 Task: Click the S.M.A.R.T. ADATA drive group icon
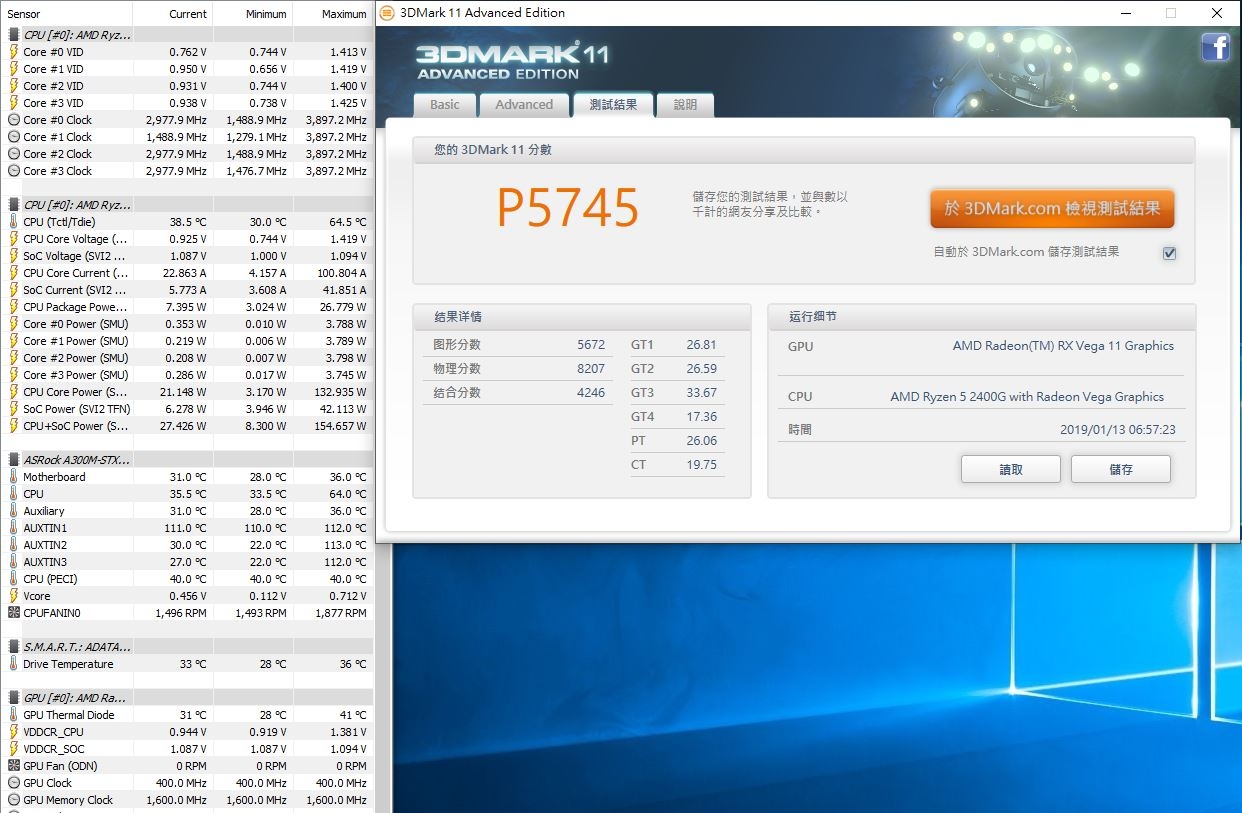[x=13, y=647]
